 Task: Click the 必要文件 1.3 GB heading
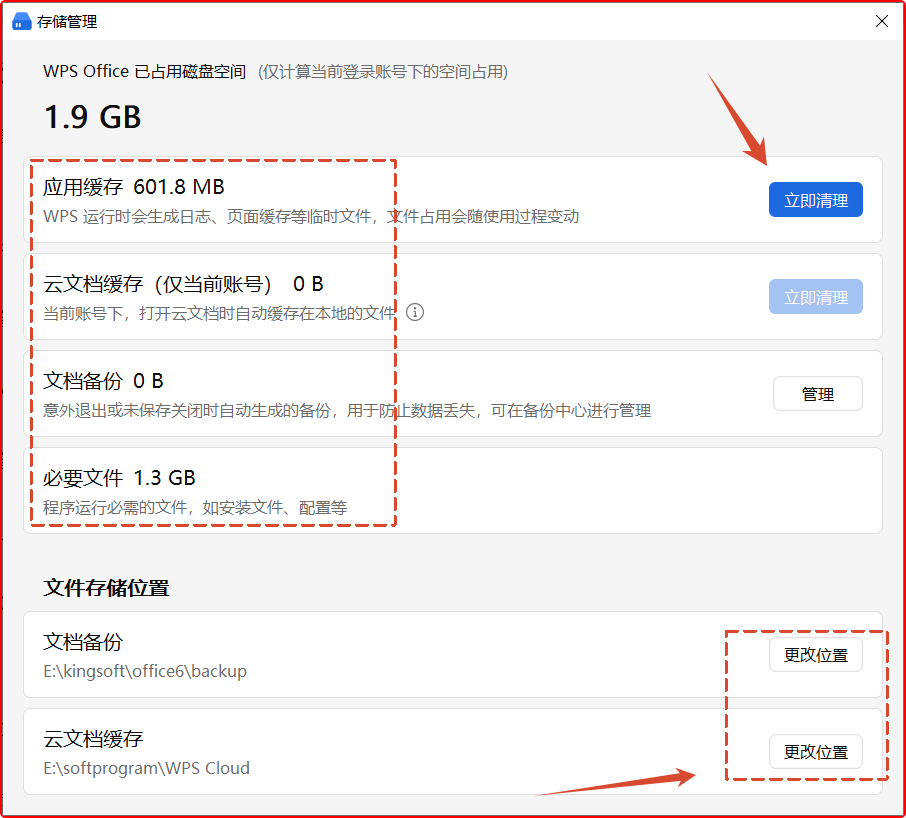119,478
